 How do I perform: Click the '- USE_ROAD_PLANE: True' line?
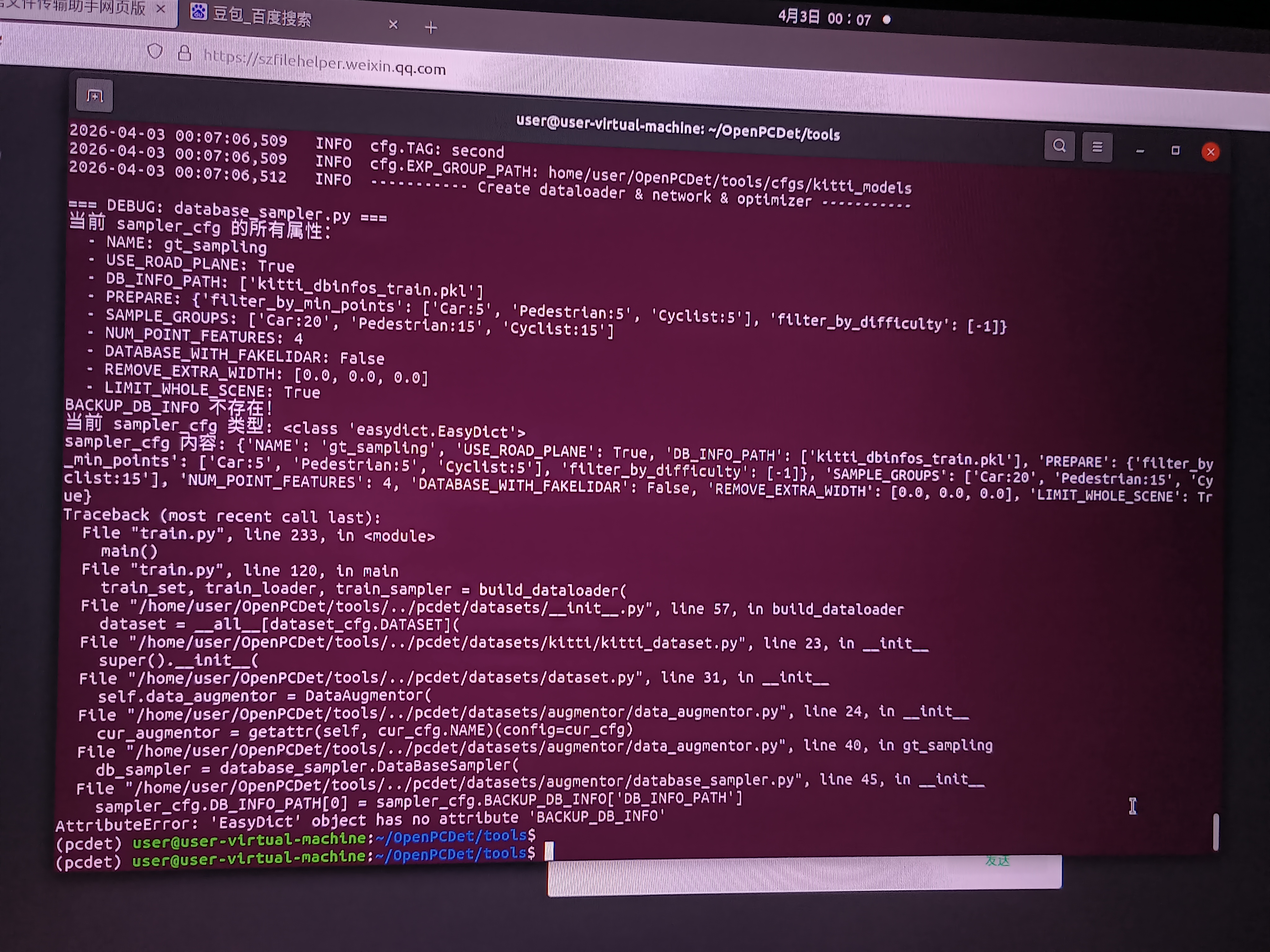click(x=192, y=263)
